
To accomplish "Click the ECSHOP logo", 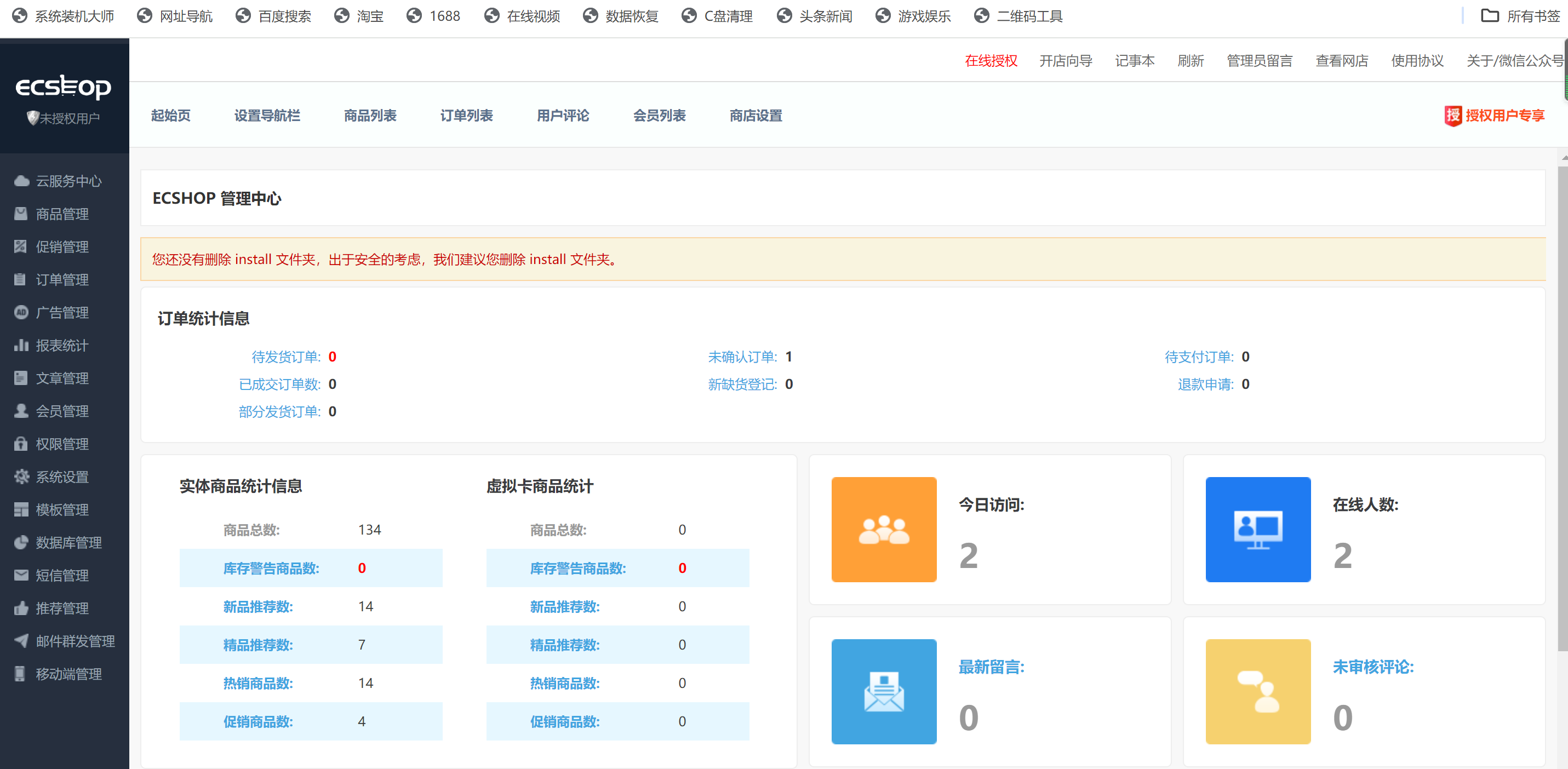I will pyautogui.click(x=64, y=87).
